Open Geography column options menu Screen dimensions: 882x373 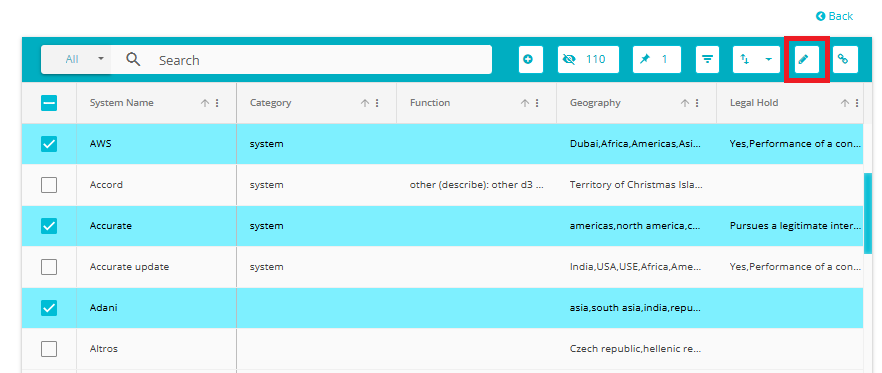[697, 103]
